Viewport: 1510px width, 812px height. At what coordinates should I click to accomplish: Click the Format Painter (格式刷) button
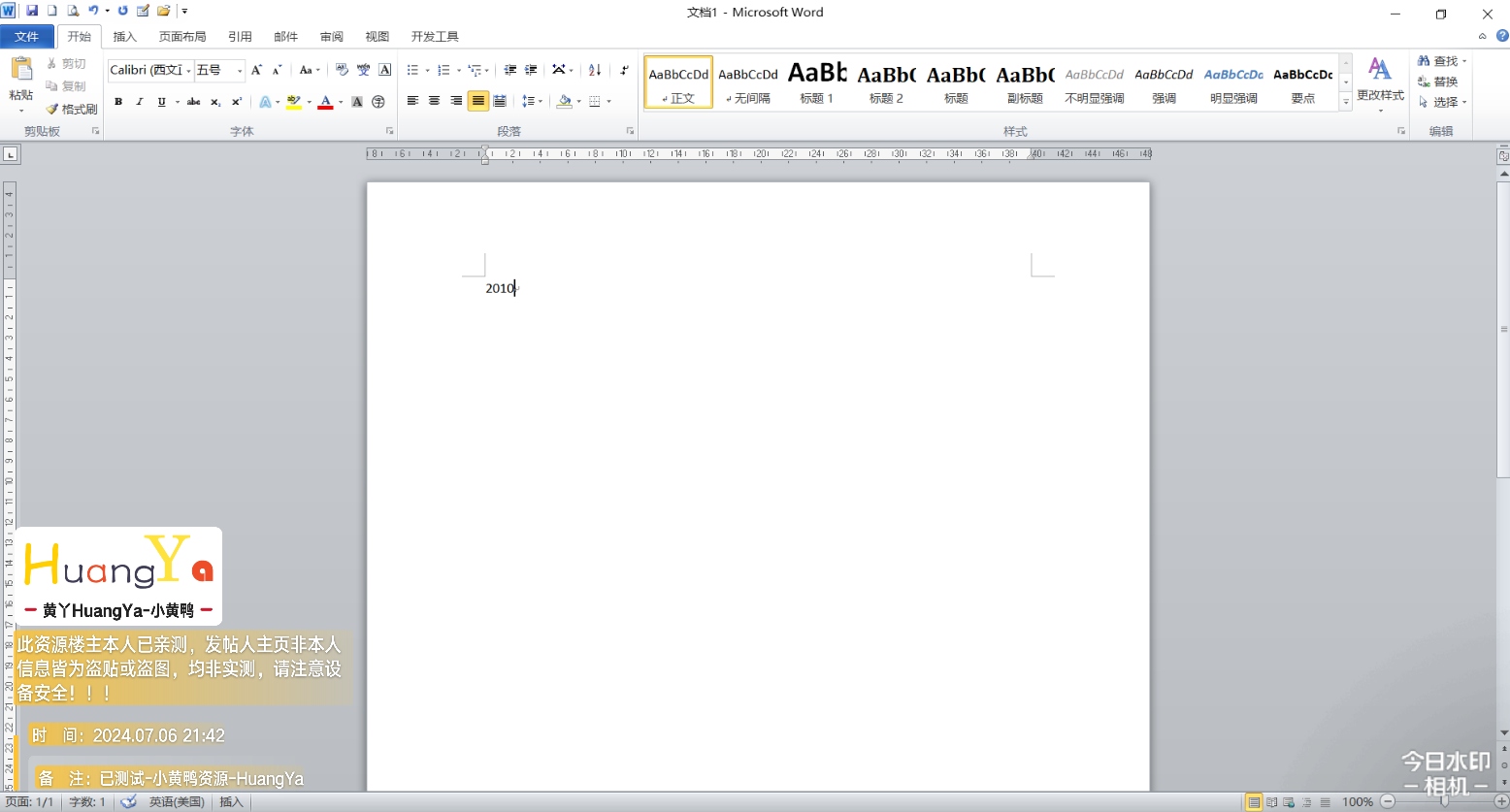[x=72, y=109]
